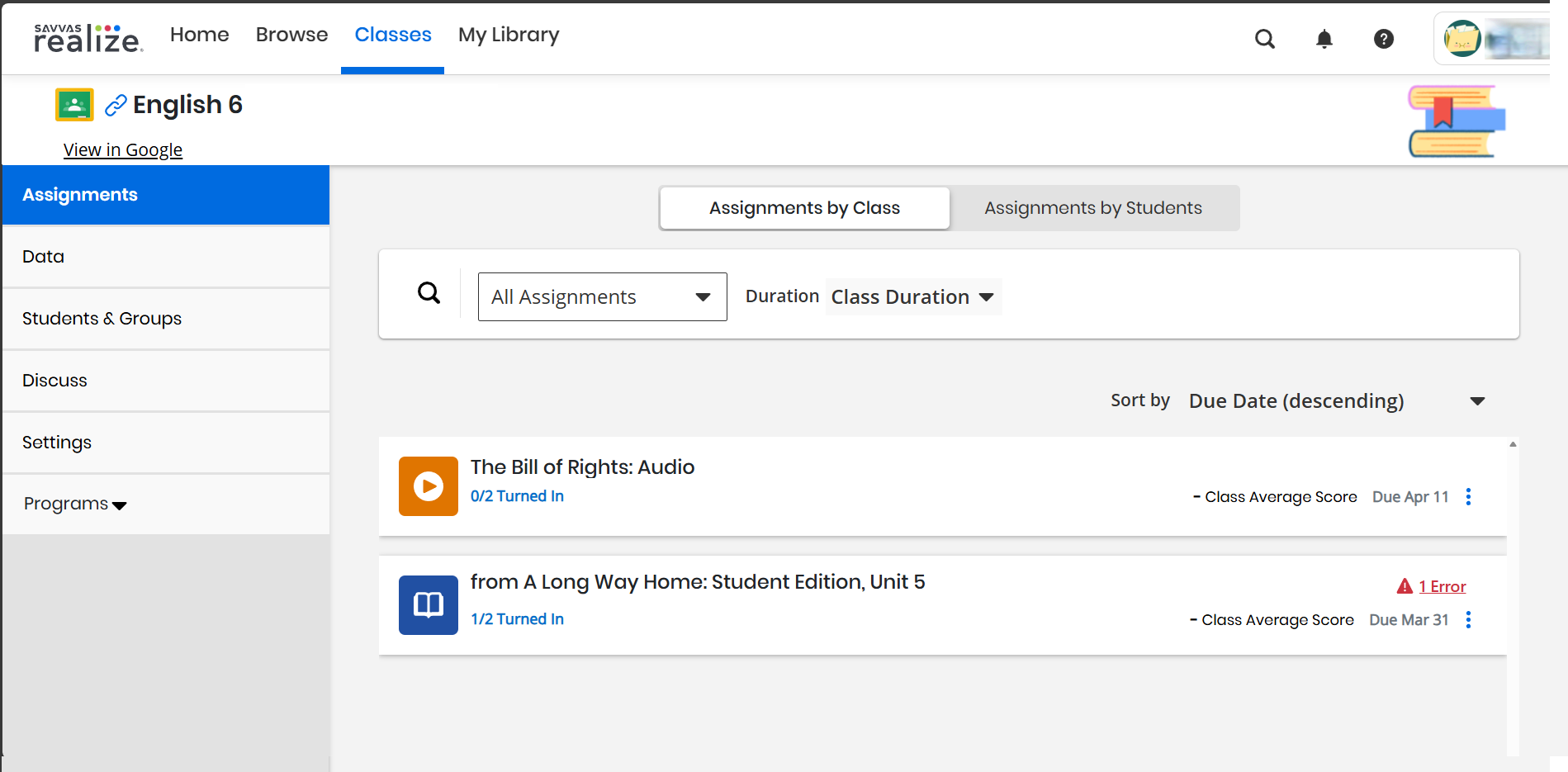Open Data in the sidebar
Viewport: 1568px width, 772px height.
pyautogui.click(x=166, y=257)
